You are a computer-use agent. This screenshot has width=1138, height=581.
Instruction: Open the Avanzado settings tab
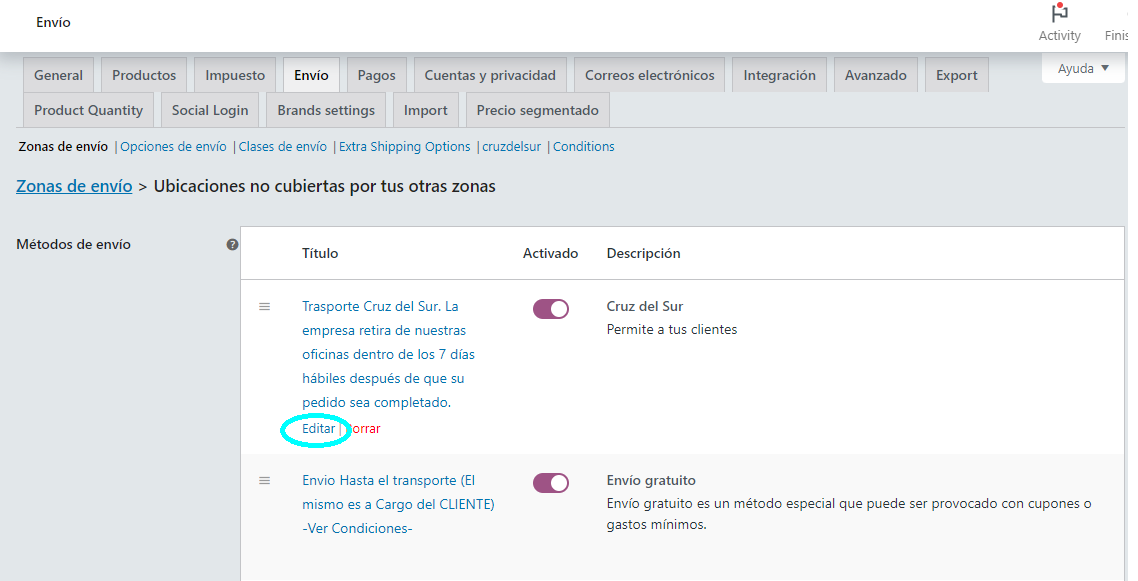point(875,74)
